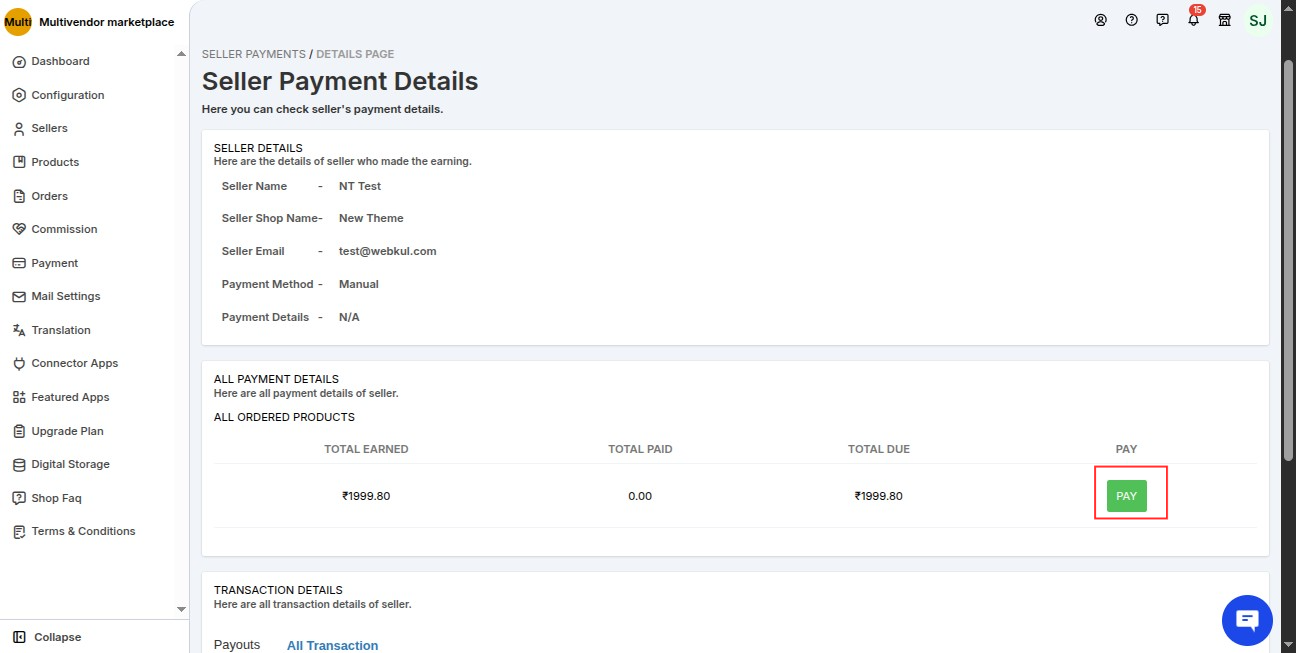This screenshot has height=653, width=1296.
Task: Navigate to Connector Apps
Action: coord(74,363)
